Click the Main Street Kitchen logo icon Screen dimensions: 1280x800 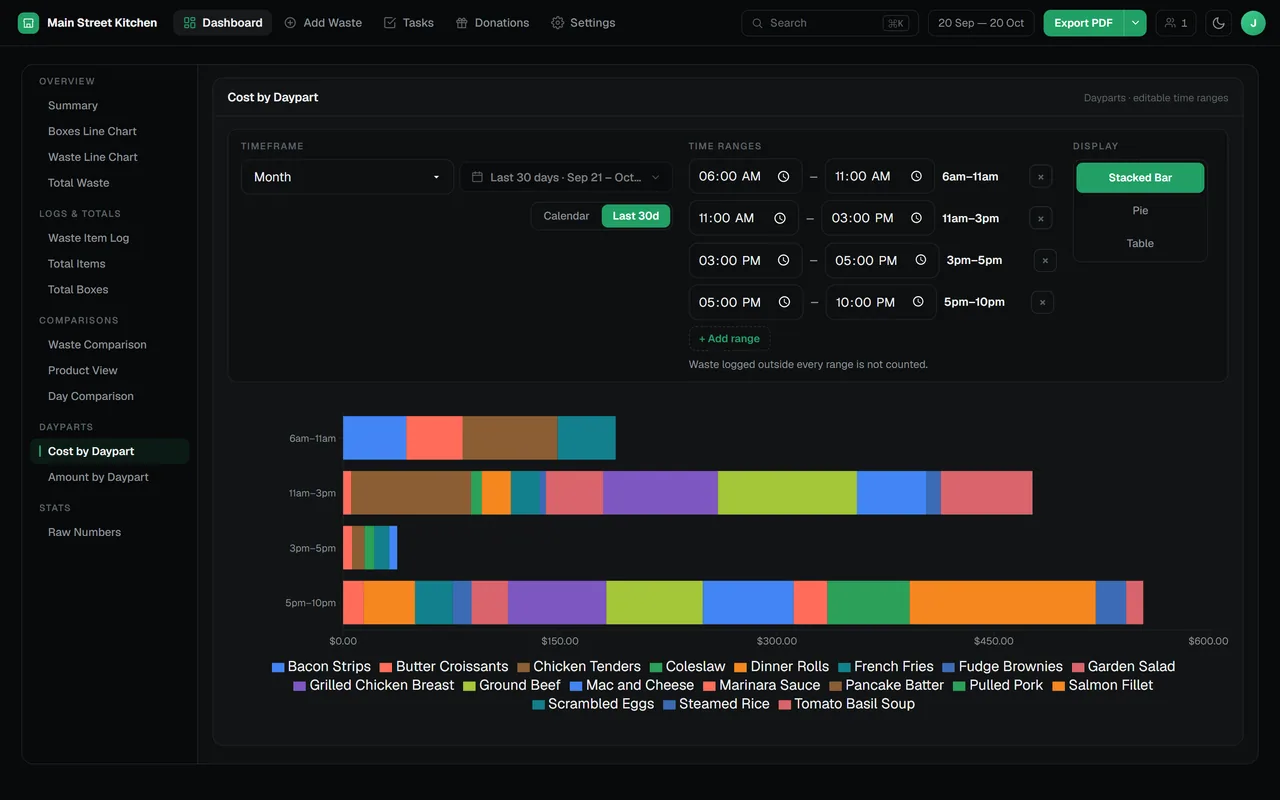(x=28, y=23)
